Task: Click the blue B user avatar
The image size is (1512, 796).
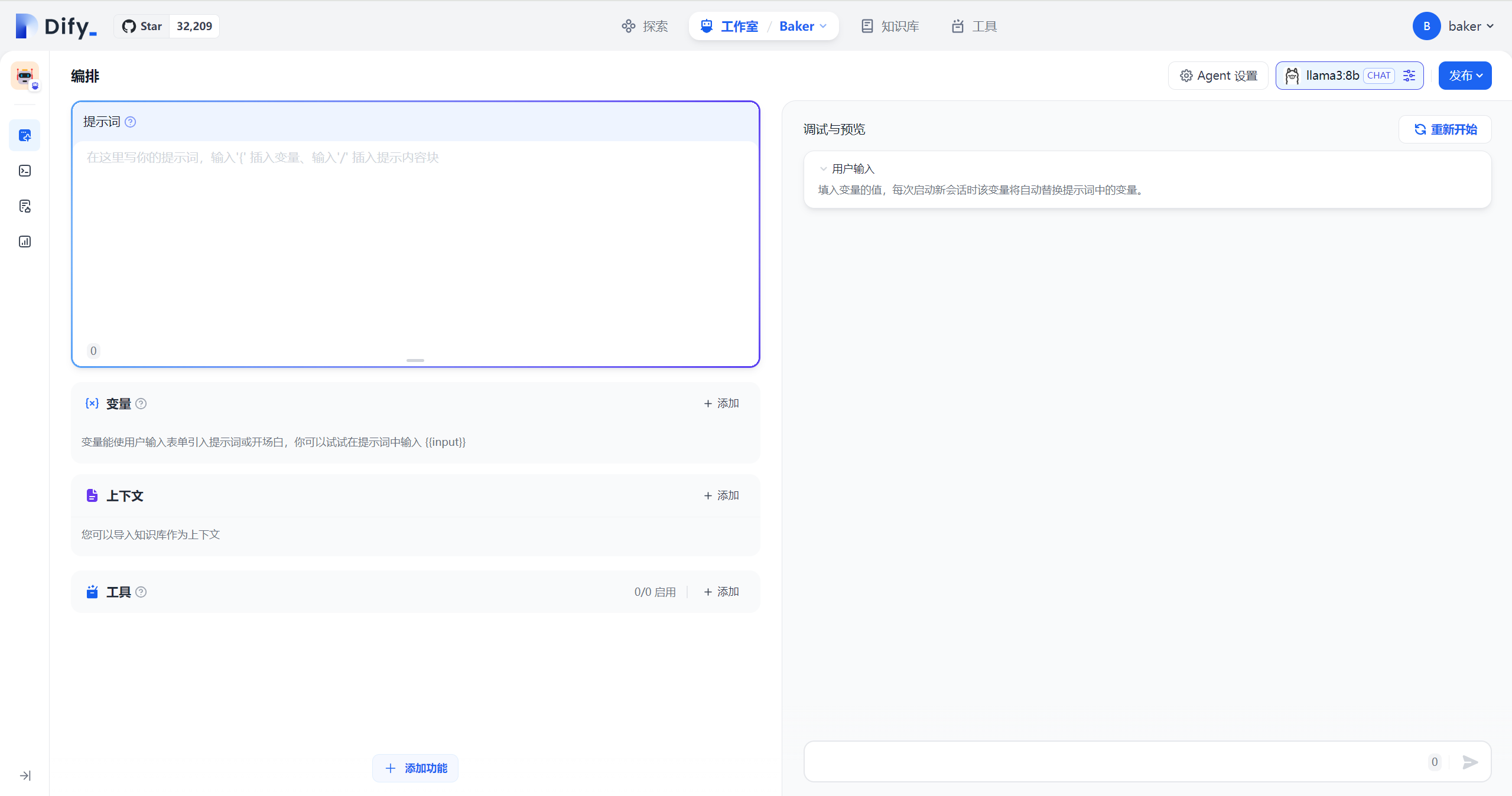Action: (x=1426, y=26)
